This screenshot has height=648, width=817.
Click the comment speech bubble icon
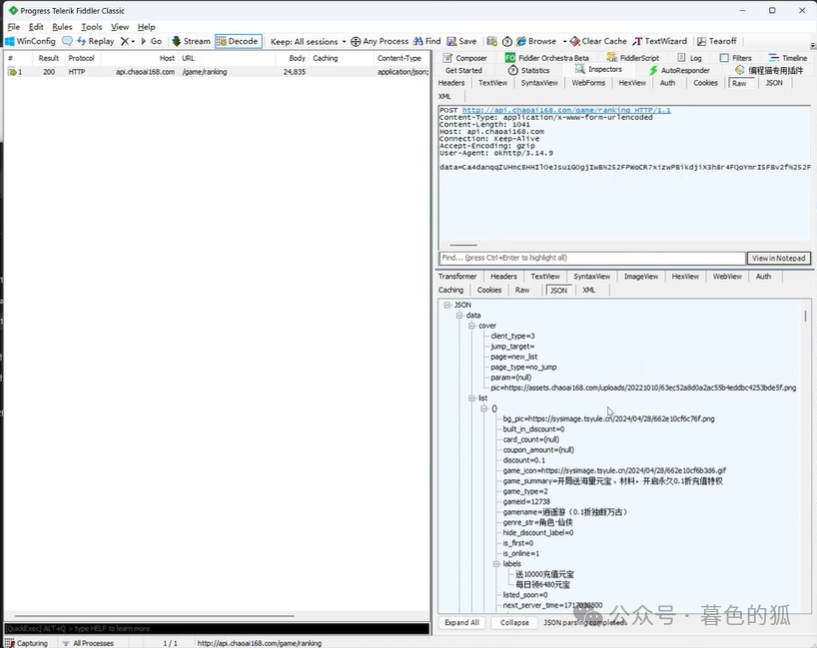click(x=67, y=41)
